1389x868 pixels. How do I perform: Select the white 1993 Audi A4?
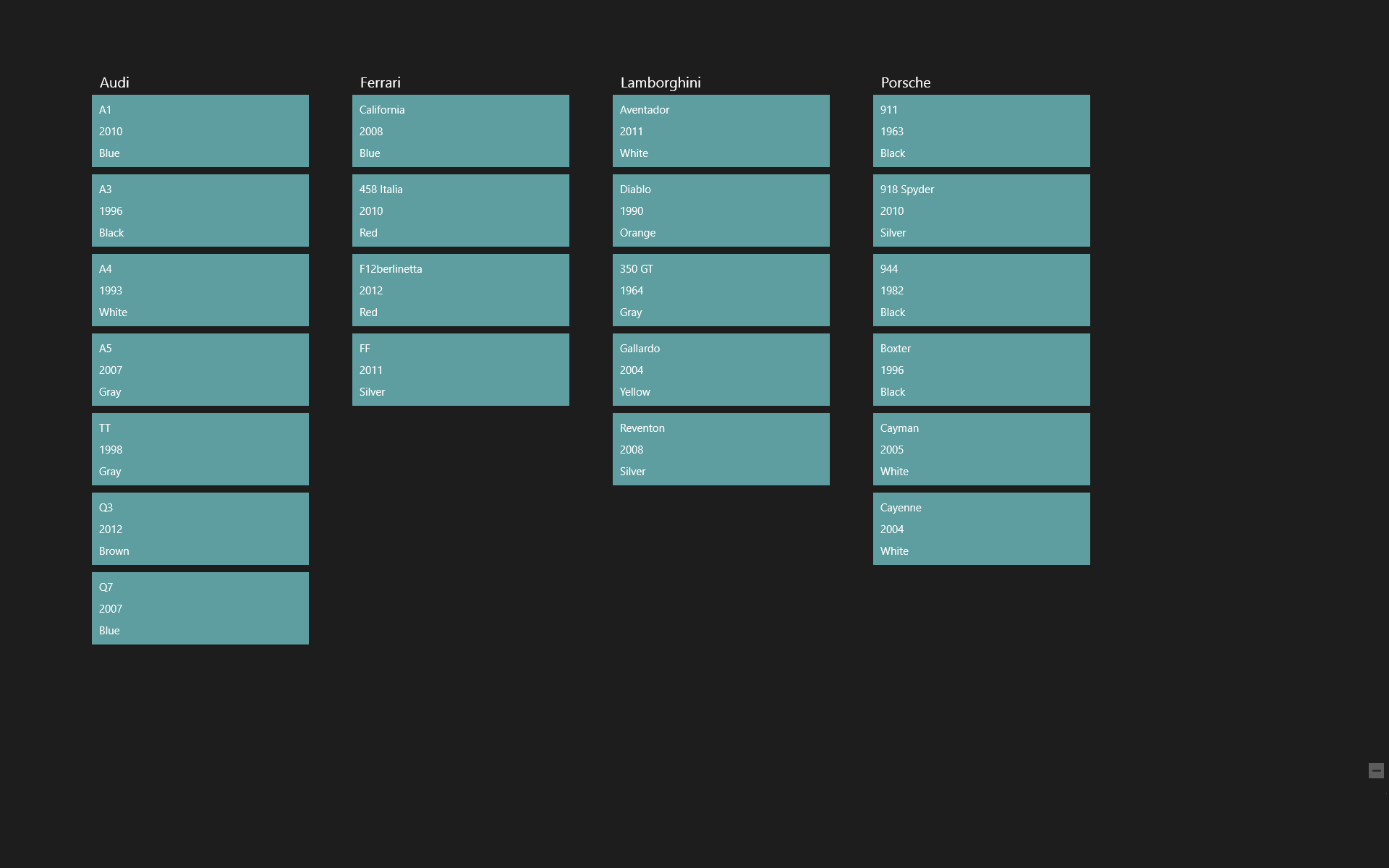tap(200, 289)
